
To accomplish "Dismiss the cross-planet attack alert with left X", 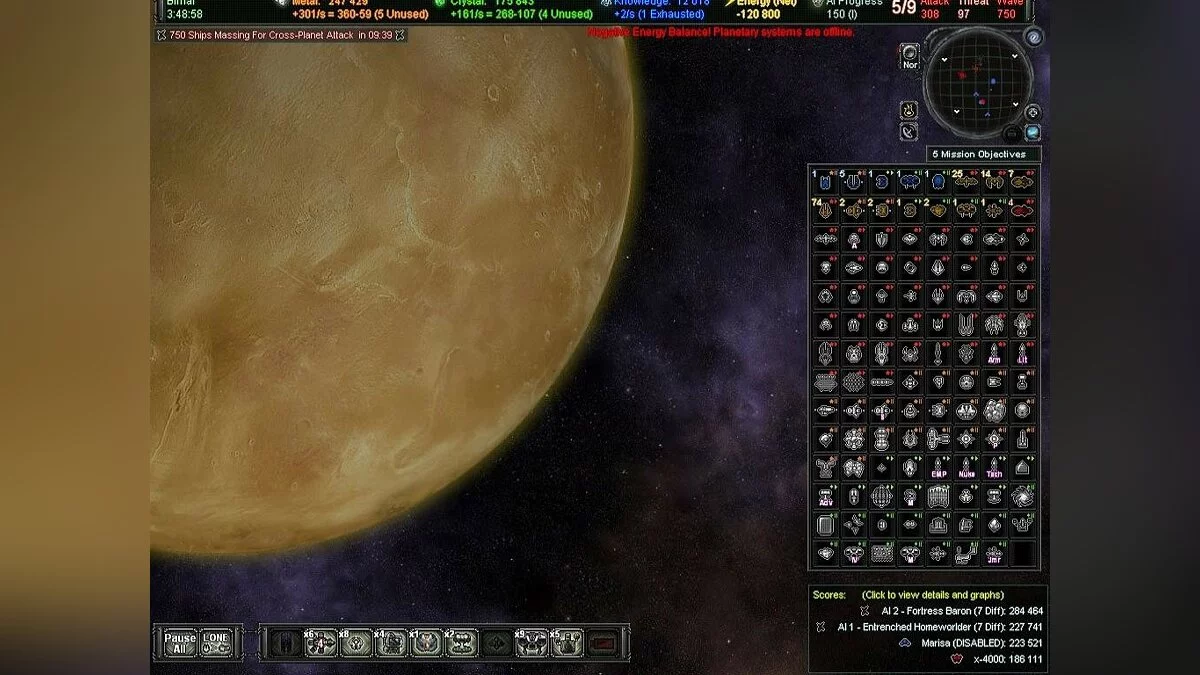I will (x=161, y=35).
